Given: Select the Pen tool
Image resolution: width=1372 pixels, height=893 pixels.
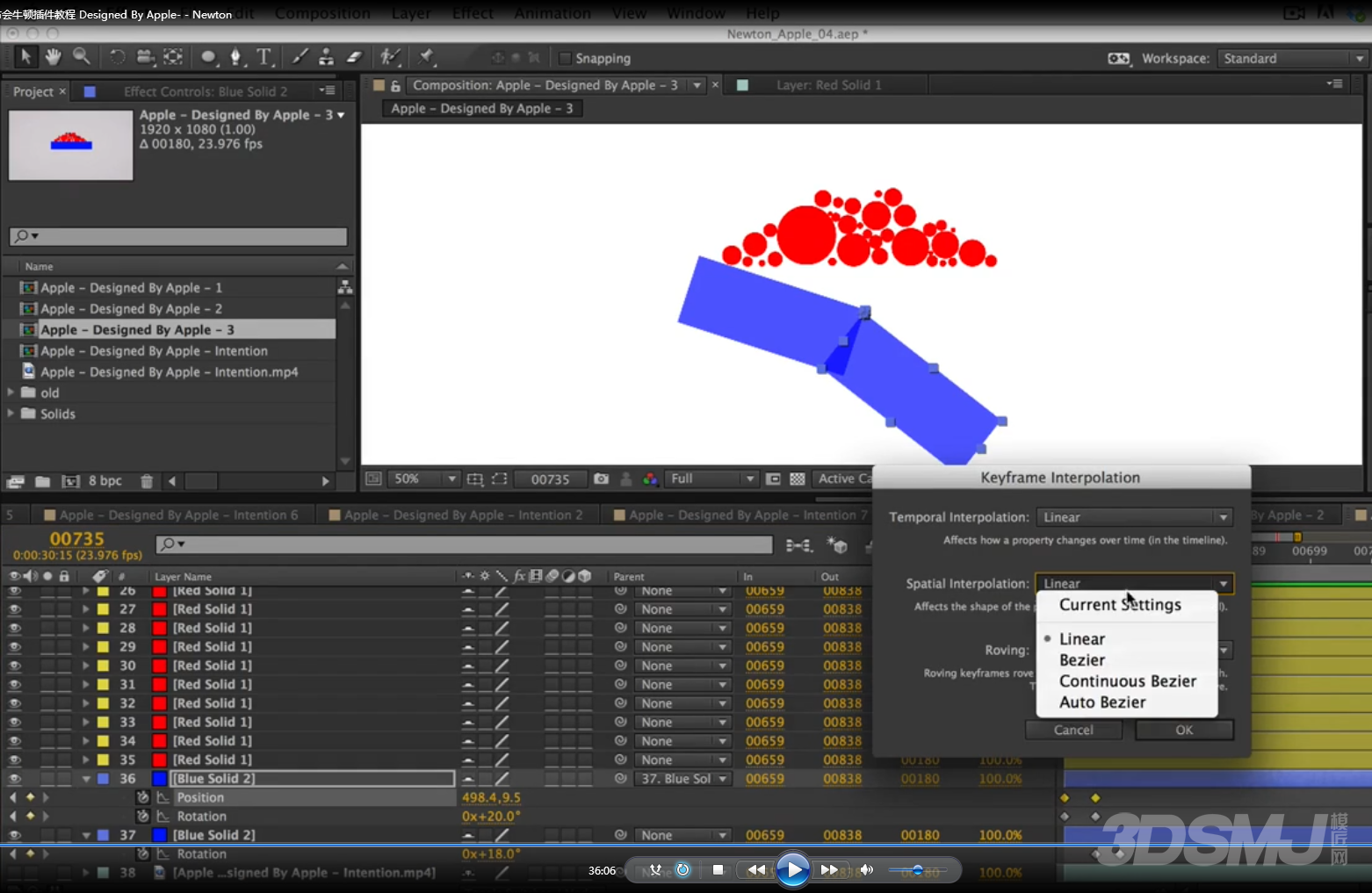Looking at the screenshot, I should point(235,57).
